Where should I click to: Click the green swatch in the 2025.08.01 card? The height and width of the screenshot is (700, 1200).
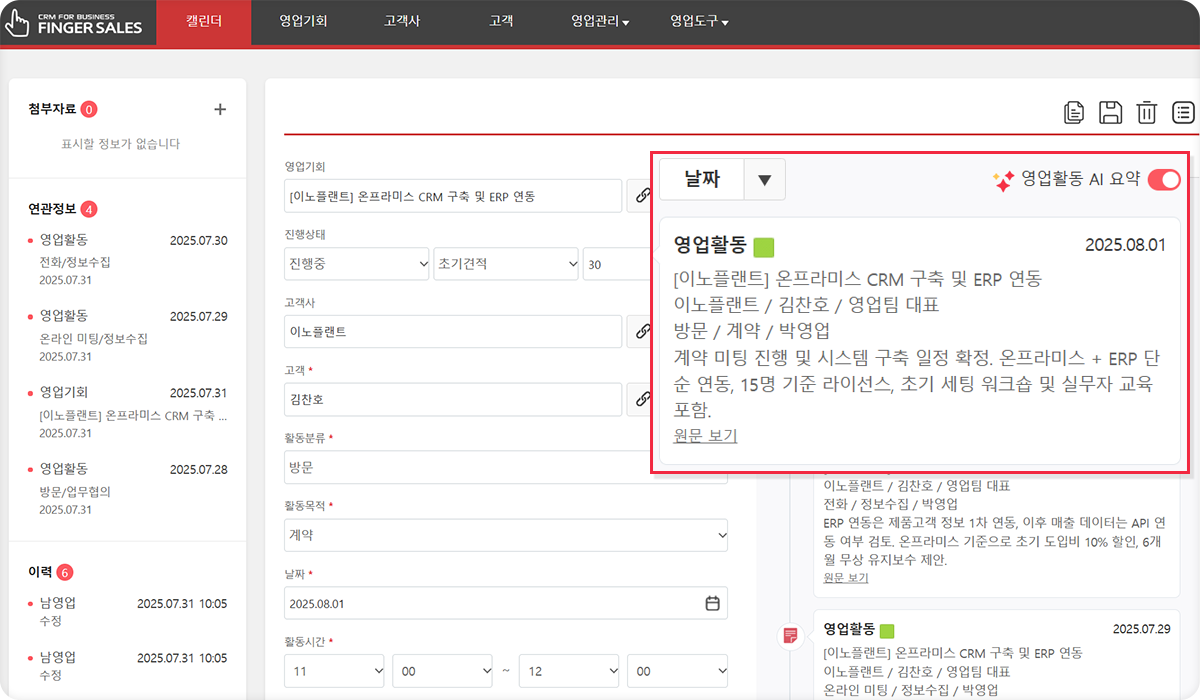(x=764, y=246)
